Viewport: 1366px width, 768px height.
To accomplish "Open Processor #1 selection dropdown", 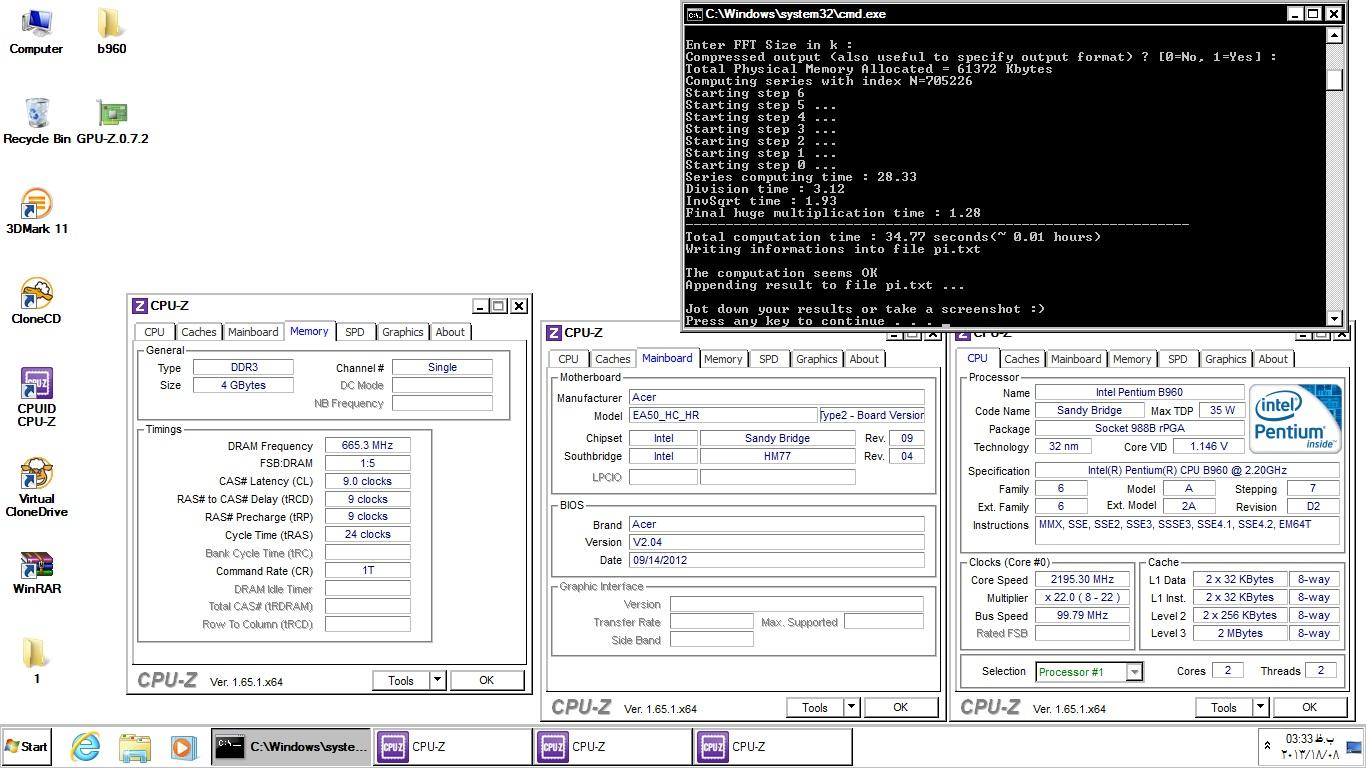I will pos(1089,671).
